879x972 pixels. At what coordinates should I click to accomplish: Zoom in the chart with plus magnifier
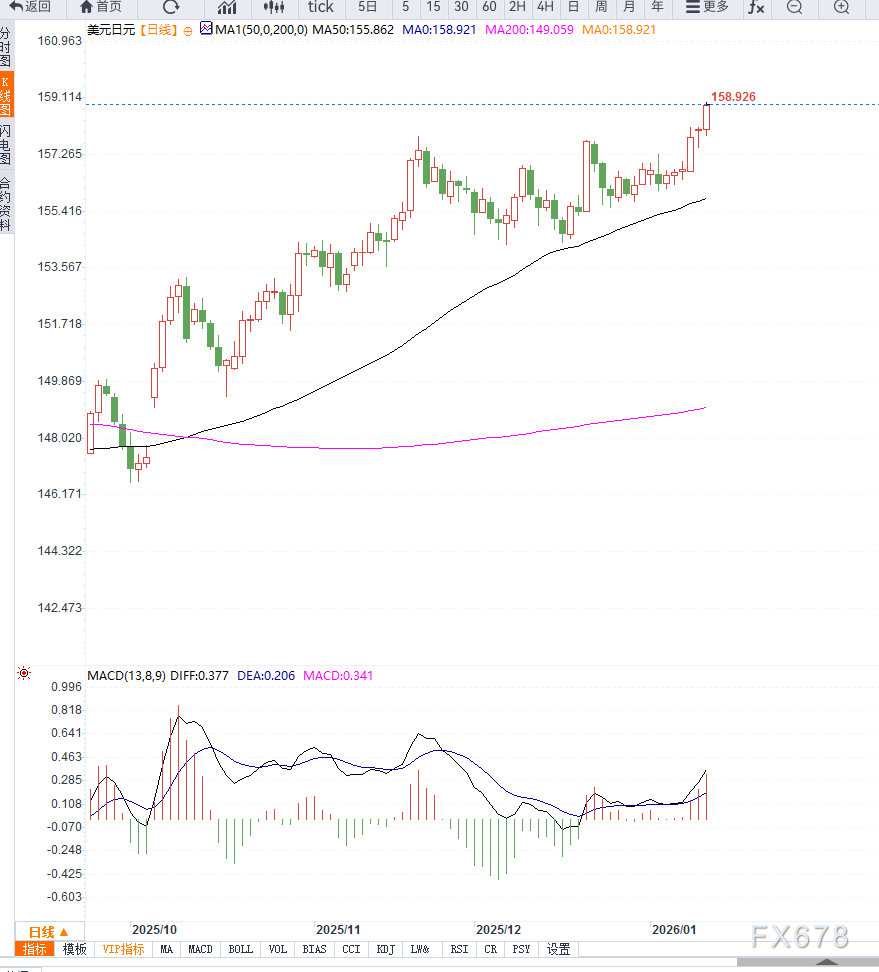pos(842,7)
